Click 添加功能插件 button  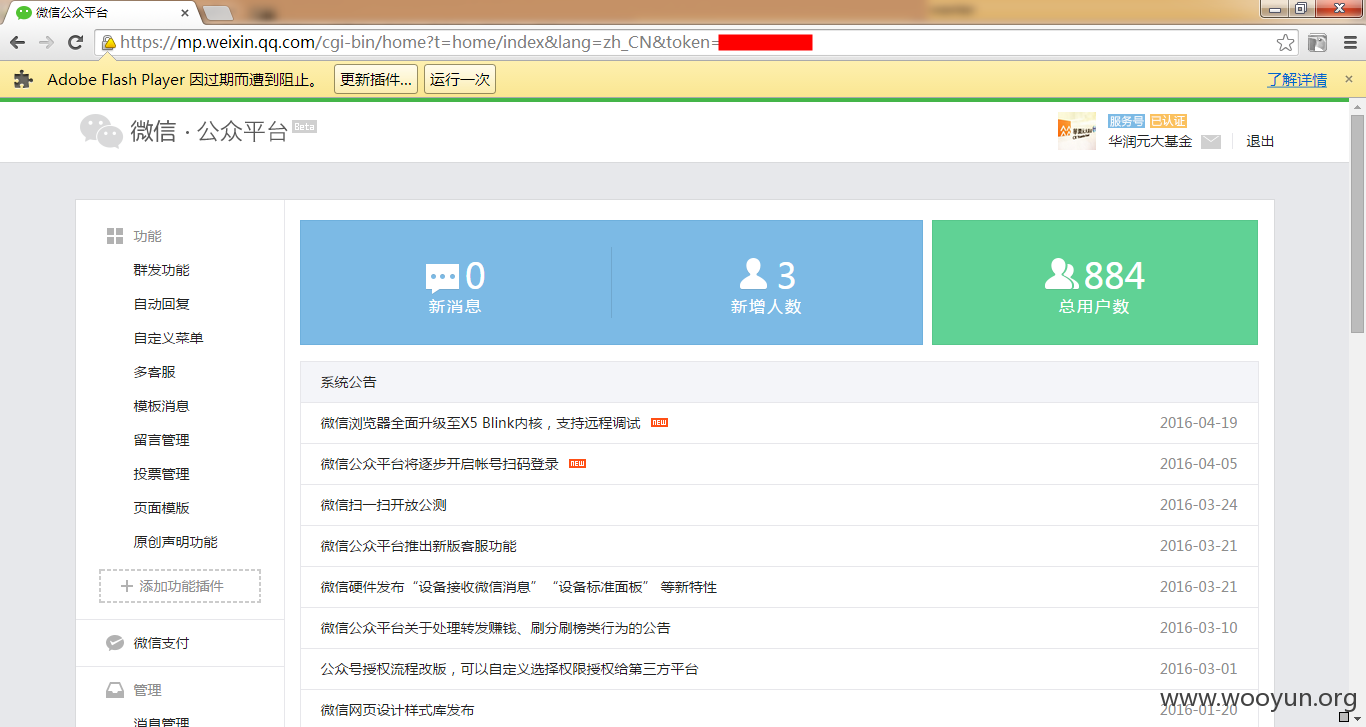(x=180, y=586)
